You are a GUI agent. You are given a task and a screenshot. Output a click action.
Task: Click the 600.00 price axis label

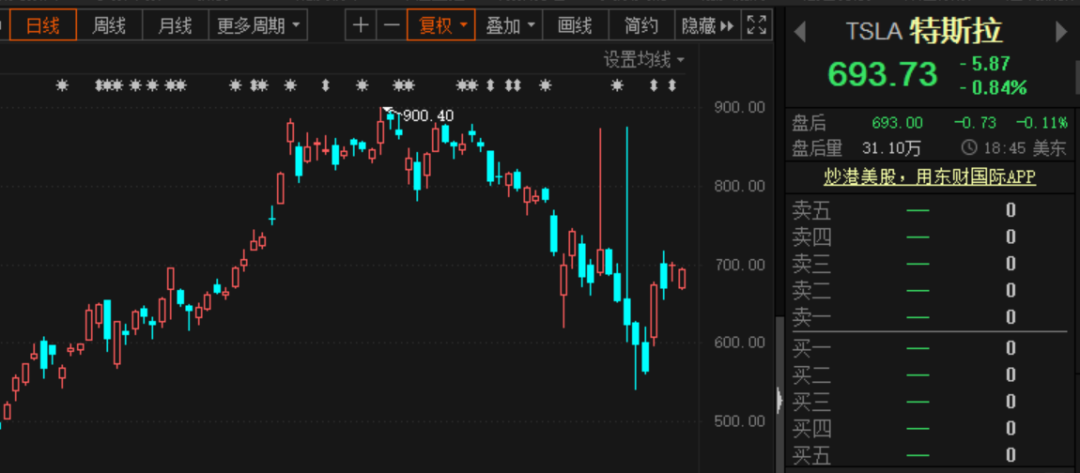[740, 342]
